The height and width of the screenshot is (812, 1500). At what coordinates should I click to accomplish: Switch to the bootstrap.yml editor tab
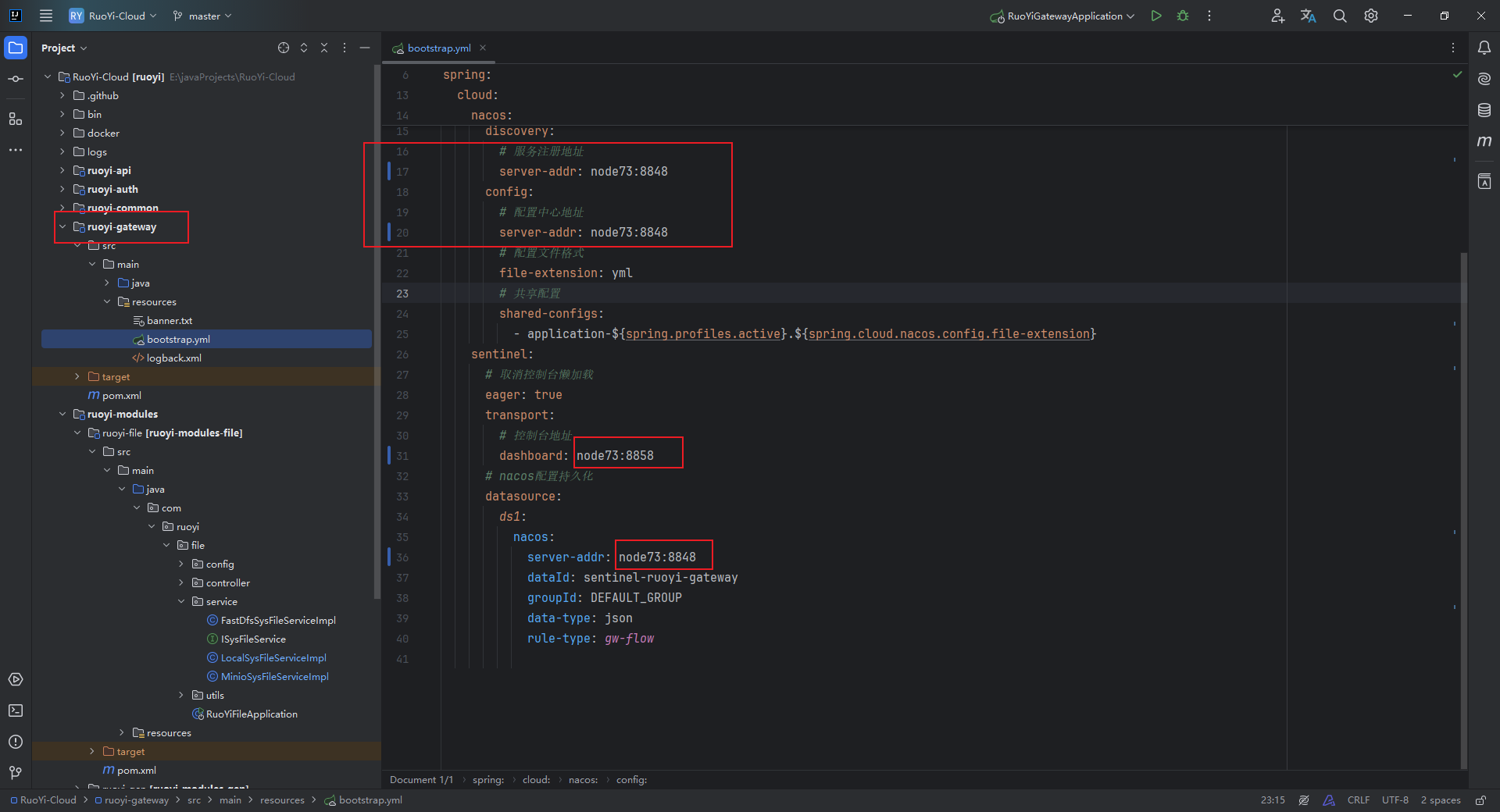click(x=439, y=48)
